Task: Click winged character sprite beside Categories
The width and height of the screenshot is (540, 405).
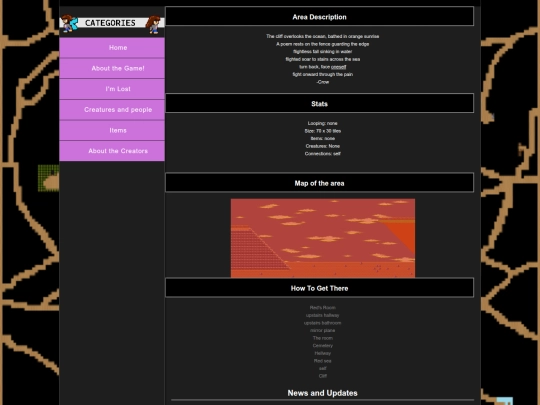Action: (70, 23)
